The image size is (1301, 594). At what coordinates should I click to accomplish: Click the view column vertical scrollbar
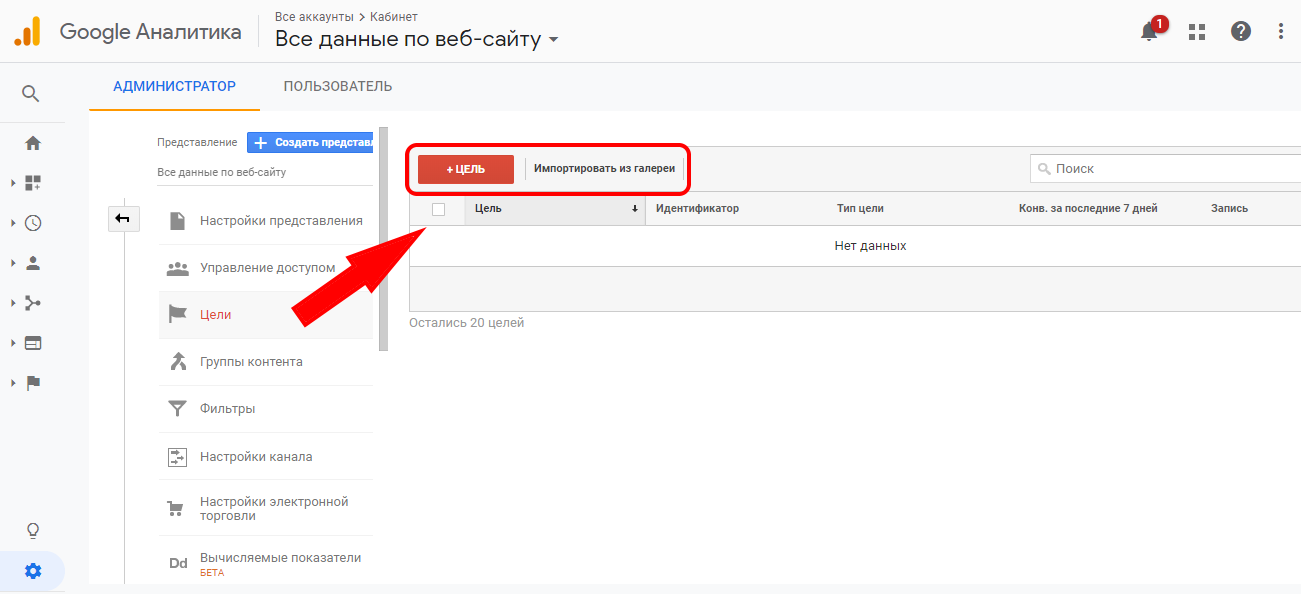point(384,240)
